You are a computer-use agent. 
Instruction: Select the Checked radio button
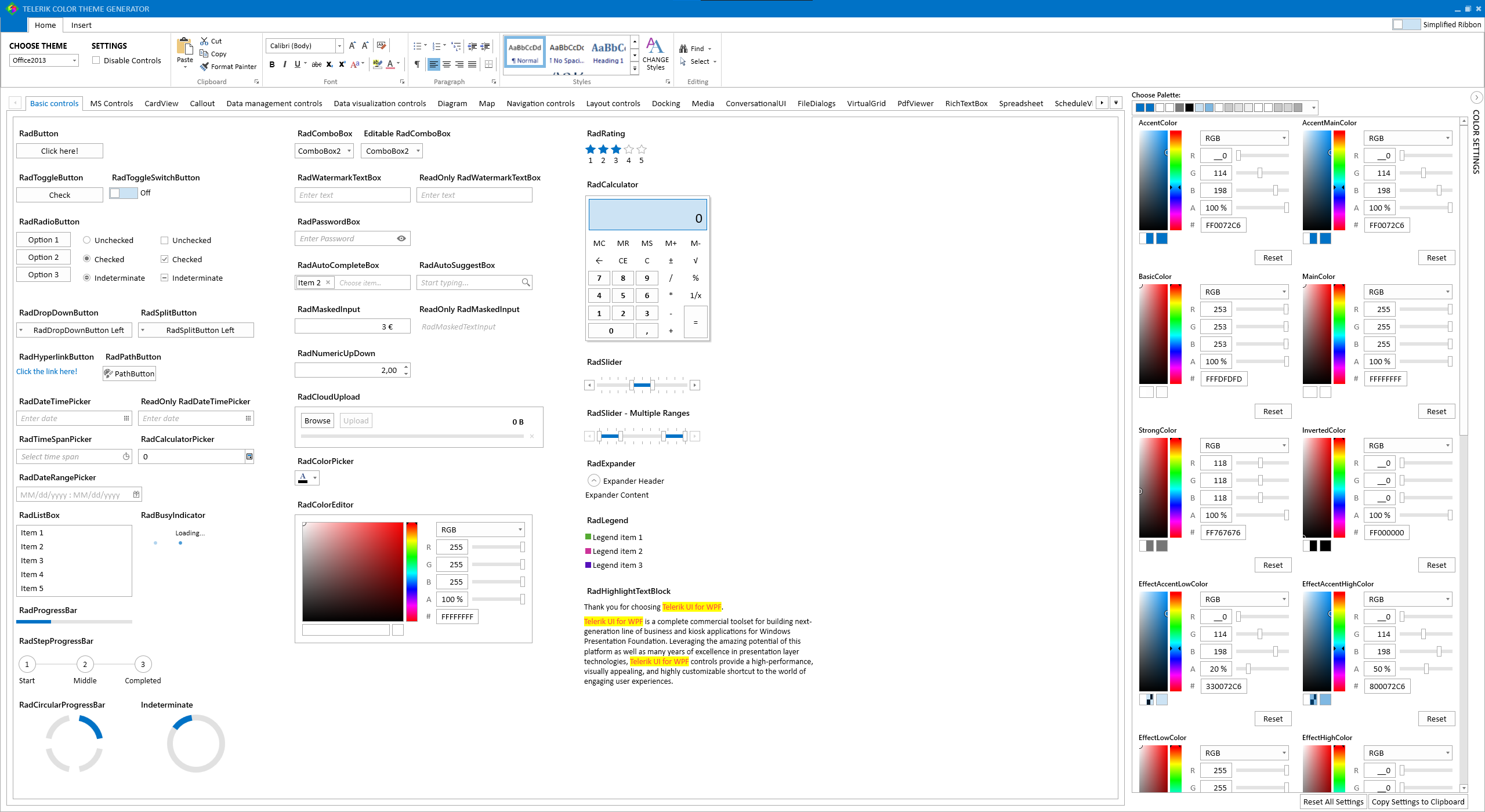pyautogui.click(x=87, y=259)
